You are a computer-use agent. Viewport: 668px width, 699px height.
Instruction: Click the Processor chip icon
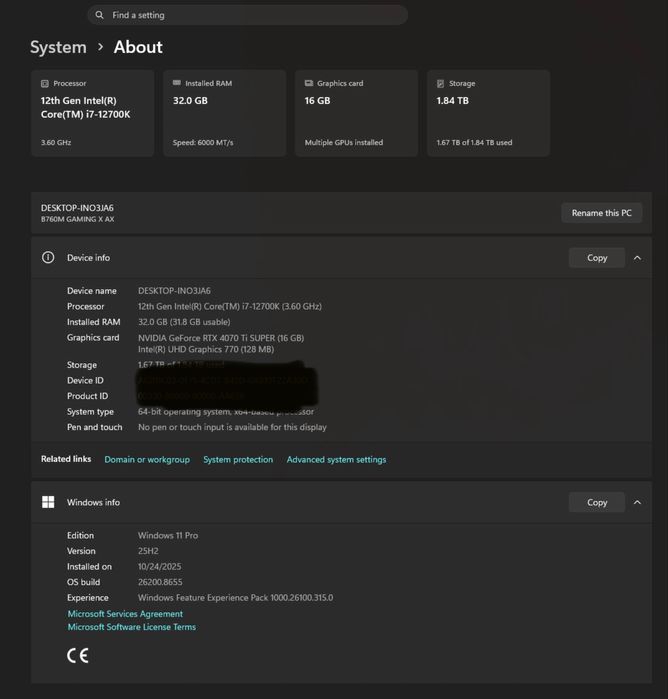[x=45, y=83]
